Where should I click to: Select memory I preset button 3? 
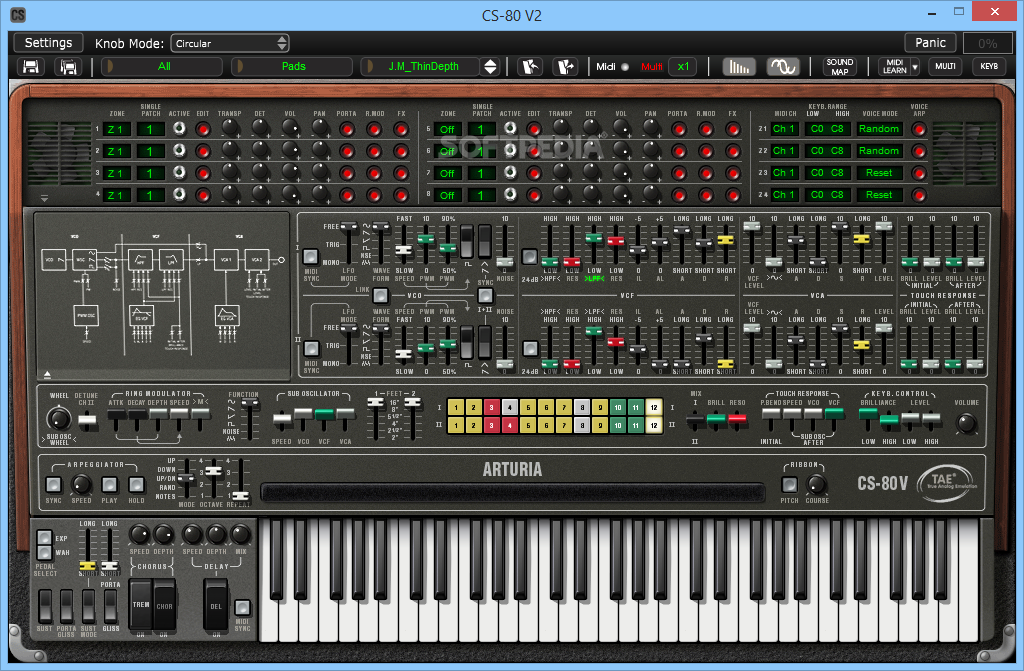[x=492, y=408]
